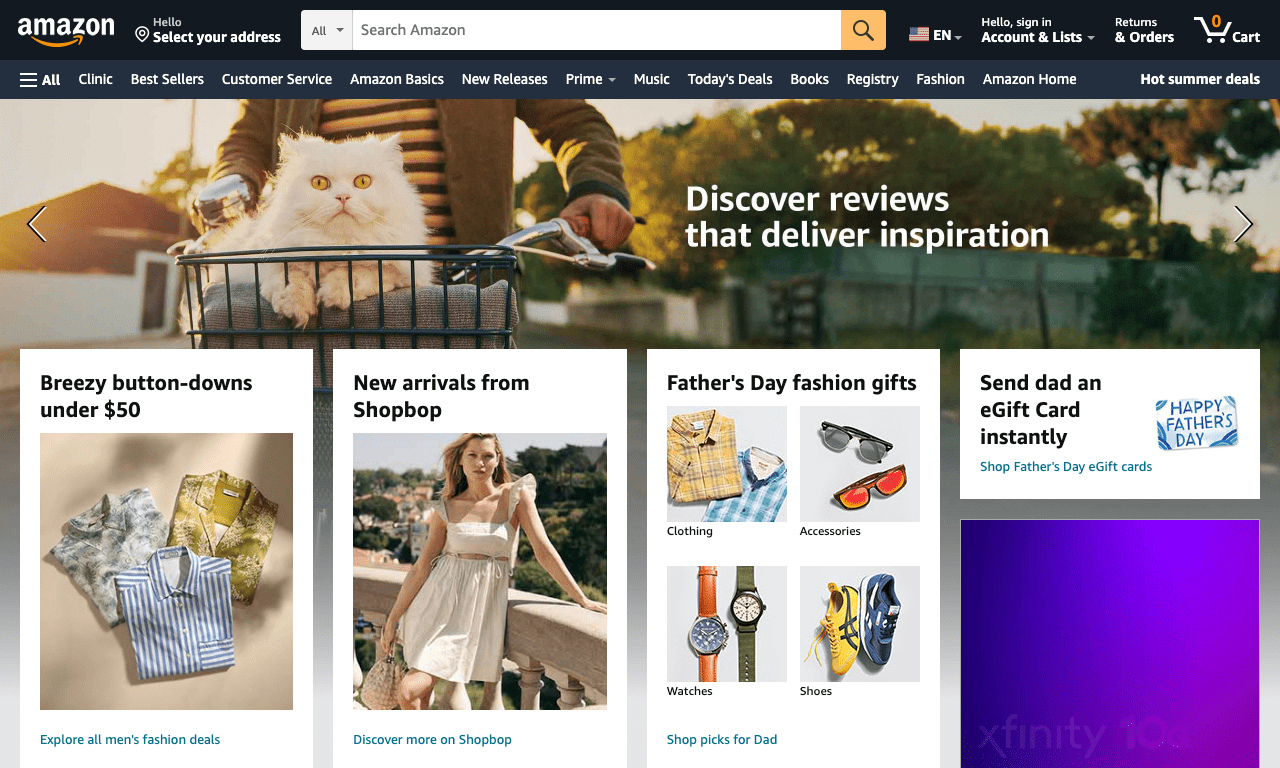Click the purple xfinity advertisement
The image size is (1280, 768).
1110,644
